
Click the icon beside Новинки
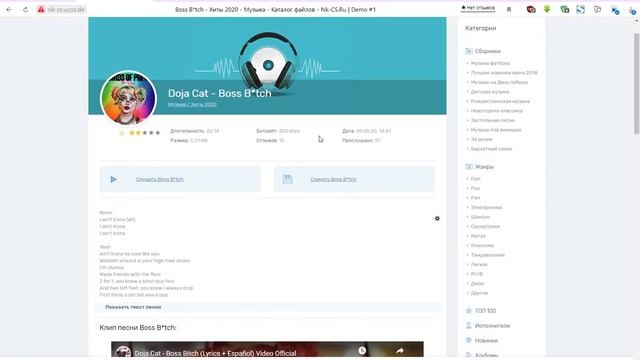tap(469, 340)
